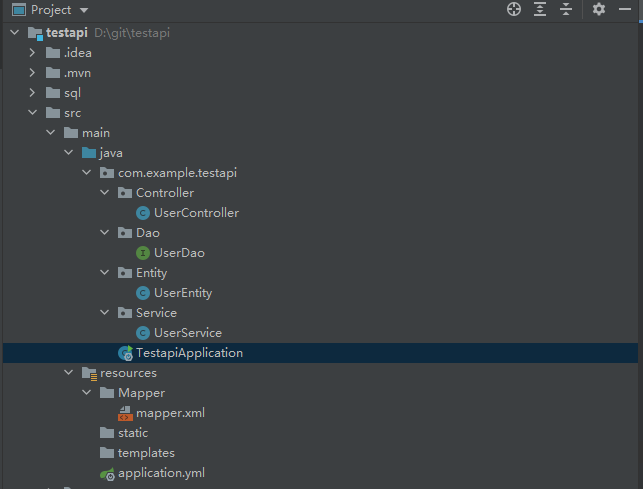Select the static folder
This screenshot has height=489, width=643.
point(132,433)
